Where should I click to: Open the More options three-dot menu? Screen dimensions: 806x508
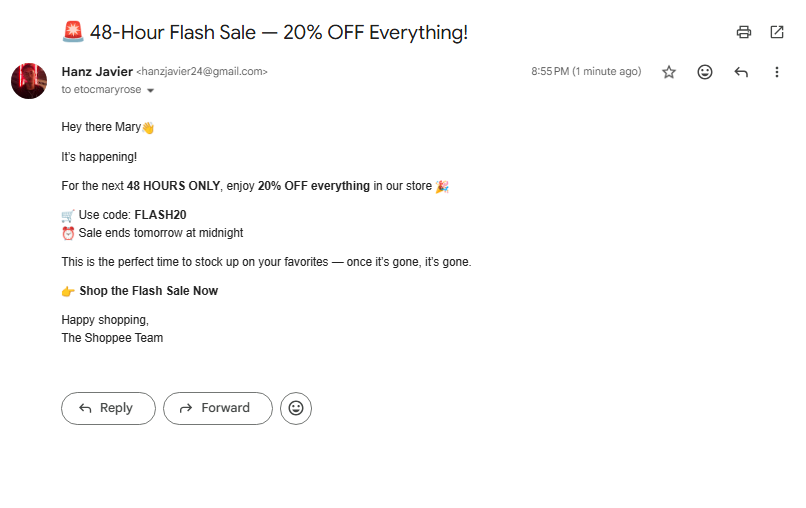(x=777, y=72)
